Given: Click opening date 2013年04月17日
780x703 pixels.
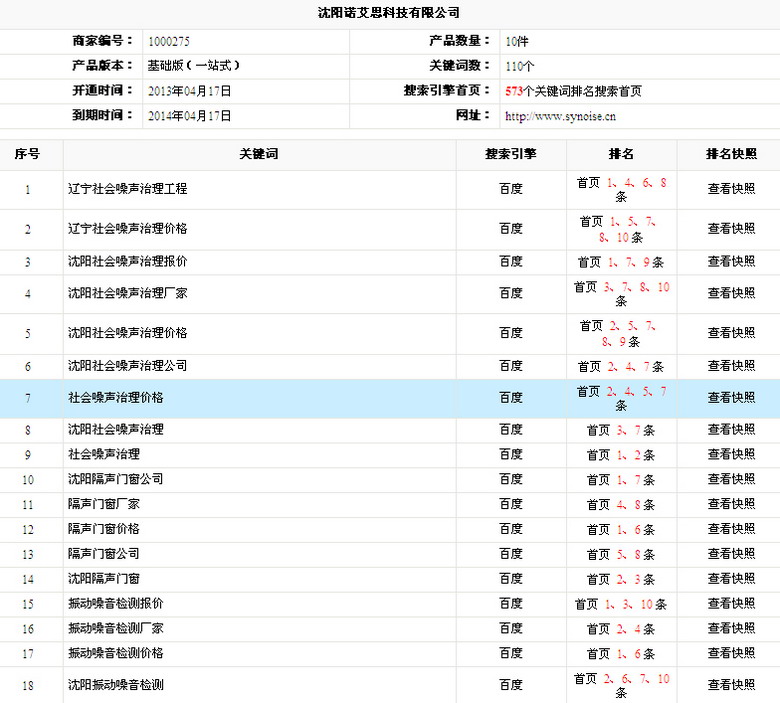Looking at the screenshot, I should (190, 92).
